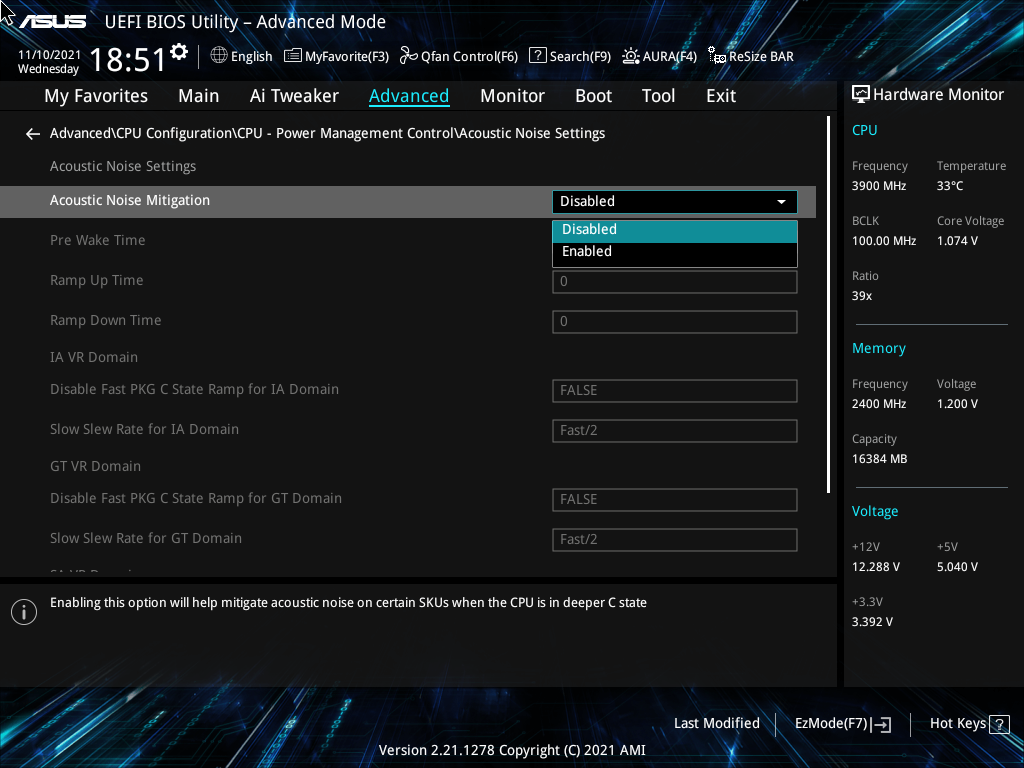Open Disable Fast PKG C State GT Domain box
This screenshot has height=768, width=1024.
pos(675,500)
